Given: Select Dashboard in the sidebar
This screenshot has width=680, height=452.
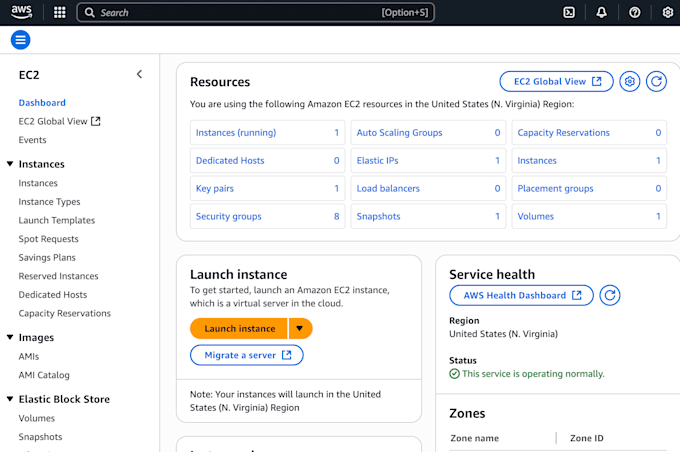Looking at the screenshot, I should click(x=42, y=103).
